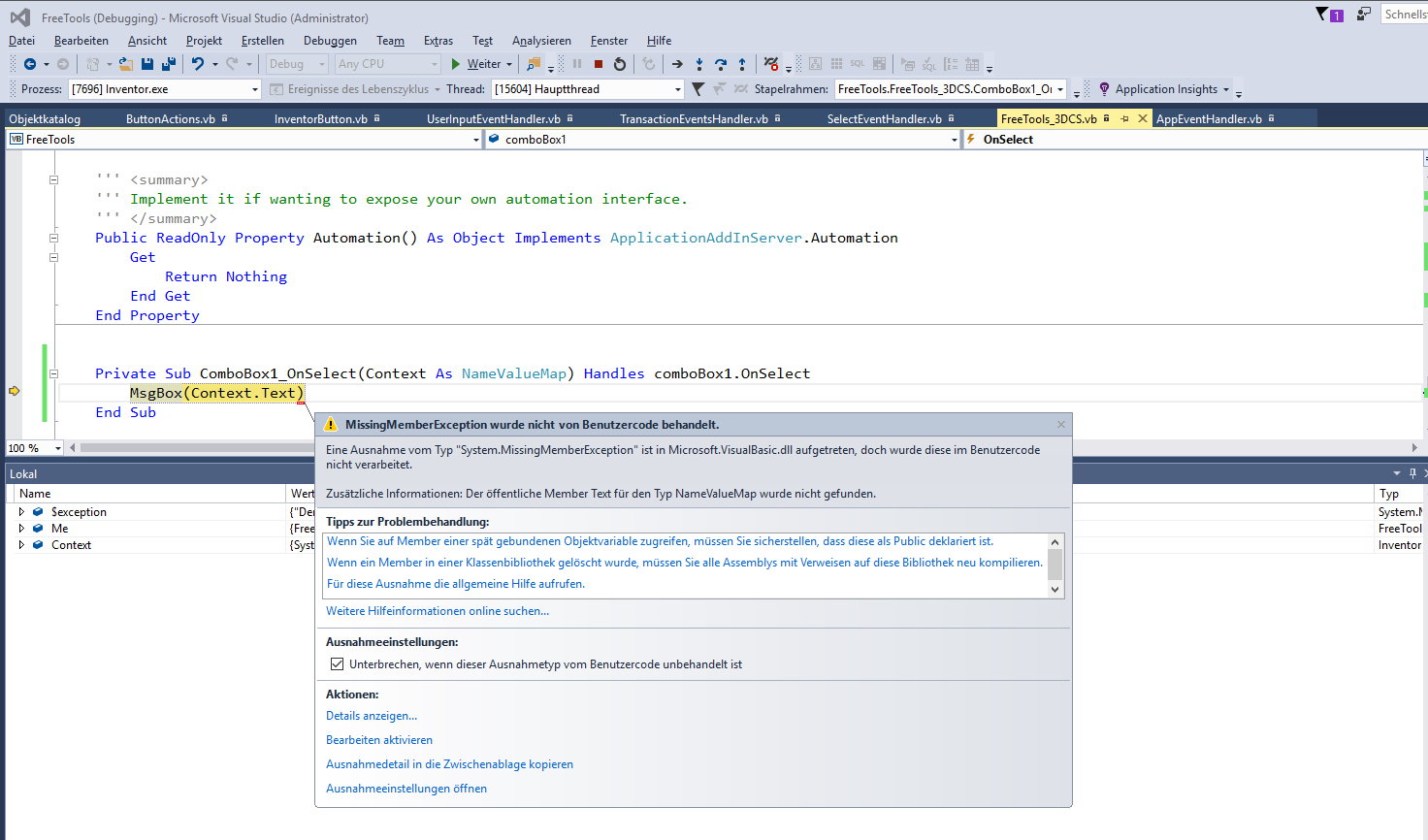Click 'Ausnahmedetail in die Zwischenablage kopieren' link

coord(449,764)
